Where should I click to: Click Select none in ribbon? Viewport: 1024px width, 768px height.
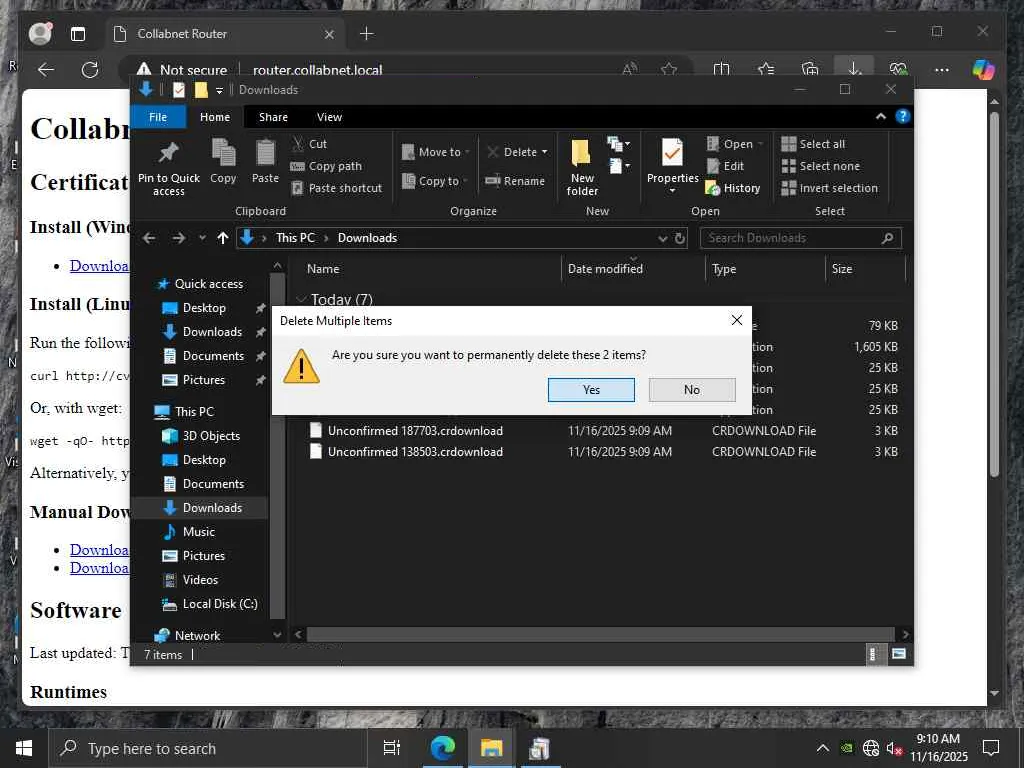tap(821, 166)
